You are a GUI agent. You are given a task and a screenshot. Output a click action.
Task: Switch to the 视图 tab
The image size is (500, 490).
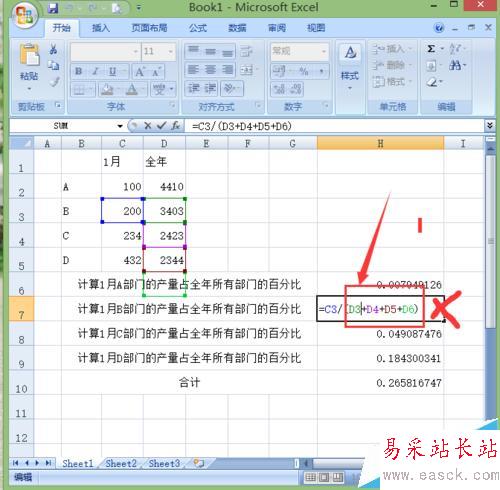point(316,28)
